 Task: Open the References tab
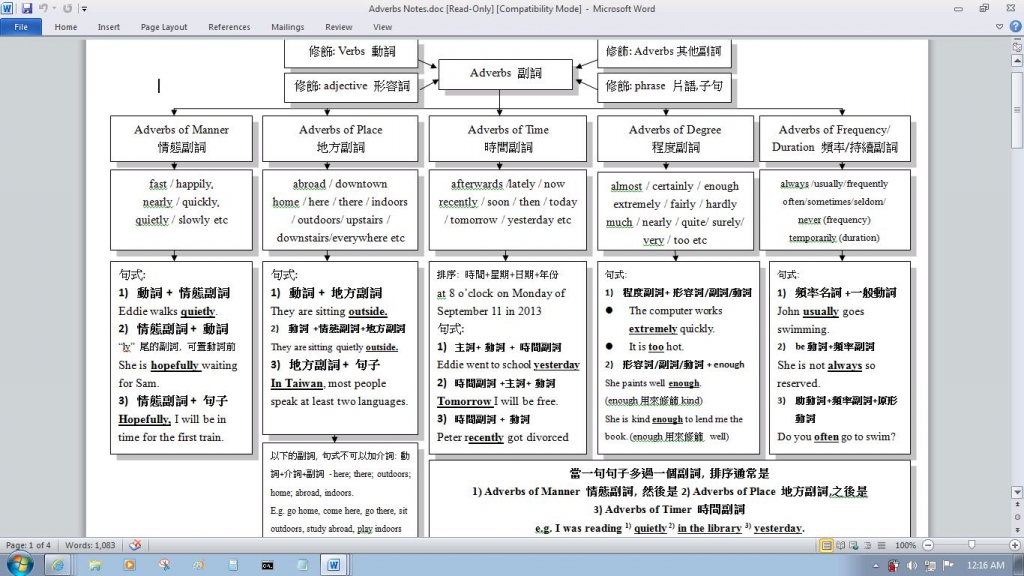tap(229, 27)
